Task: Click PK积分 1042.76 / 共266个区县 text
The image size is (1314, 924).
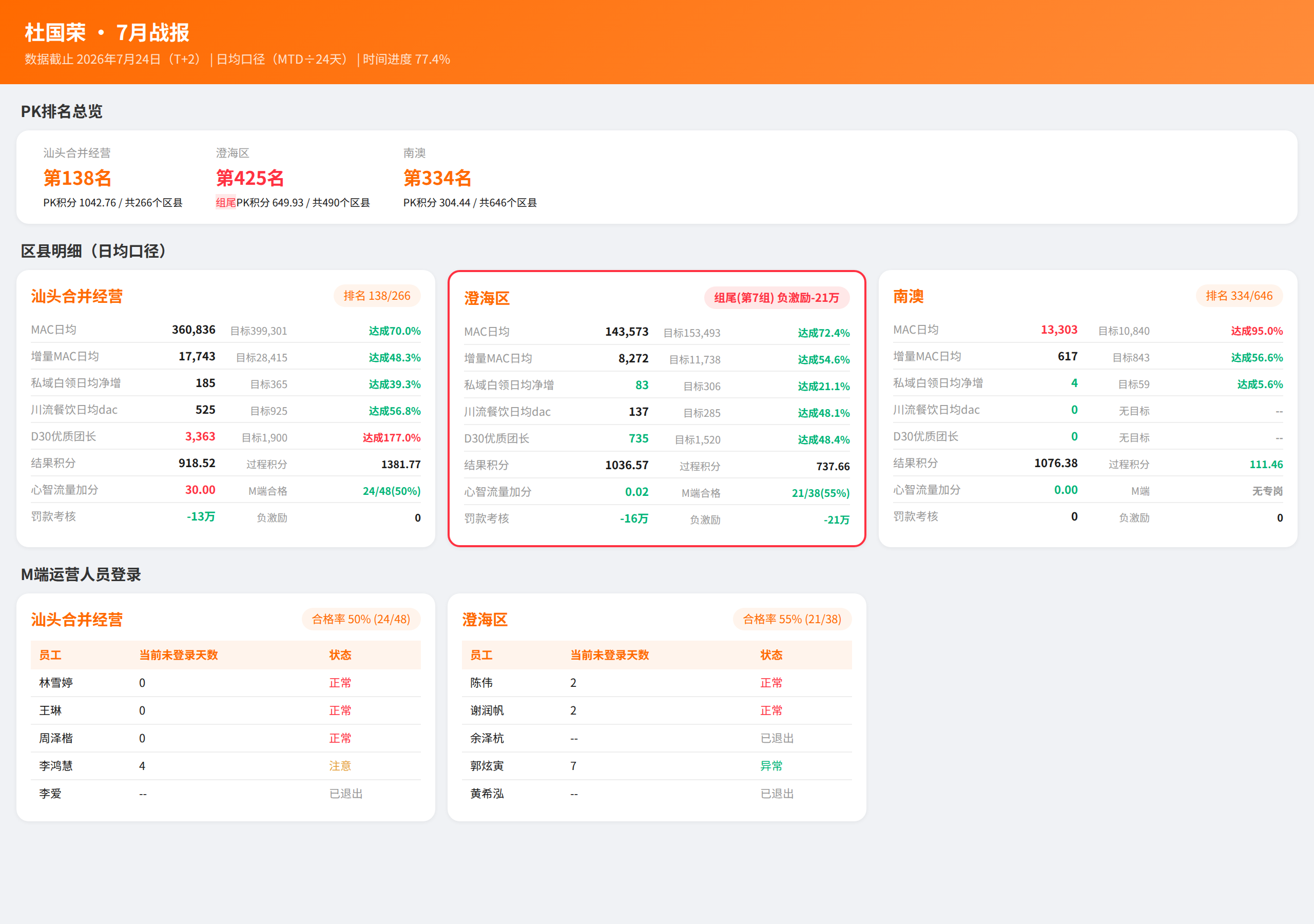Action: pos(113,203)
